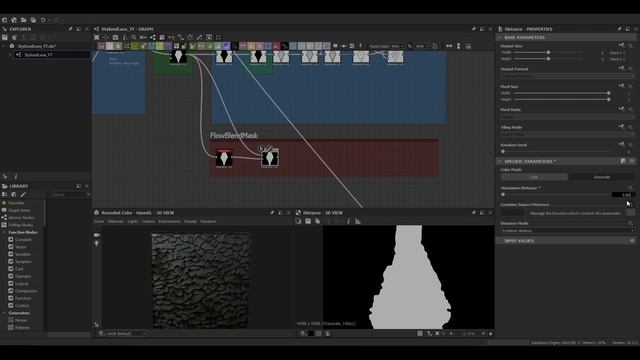Open the Materials menu in 3D view
The image size is (640, 360).
point(116,221)
